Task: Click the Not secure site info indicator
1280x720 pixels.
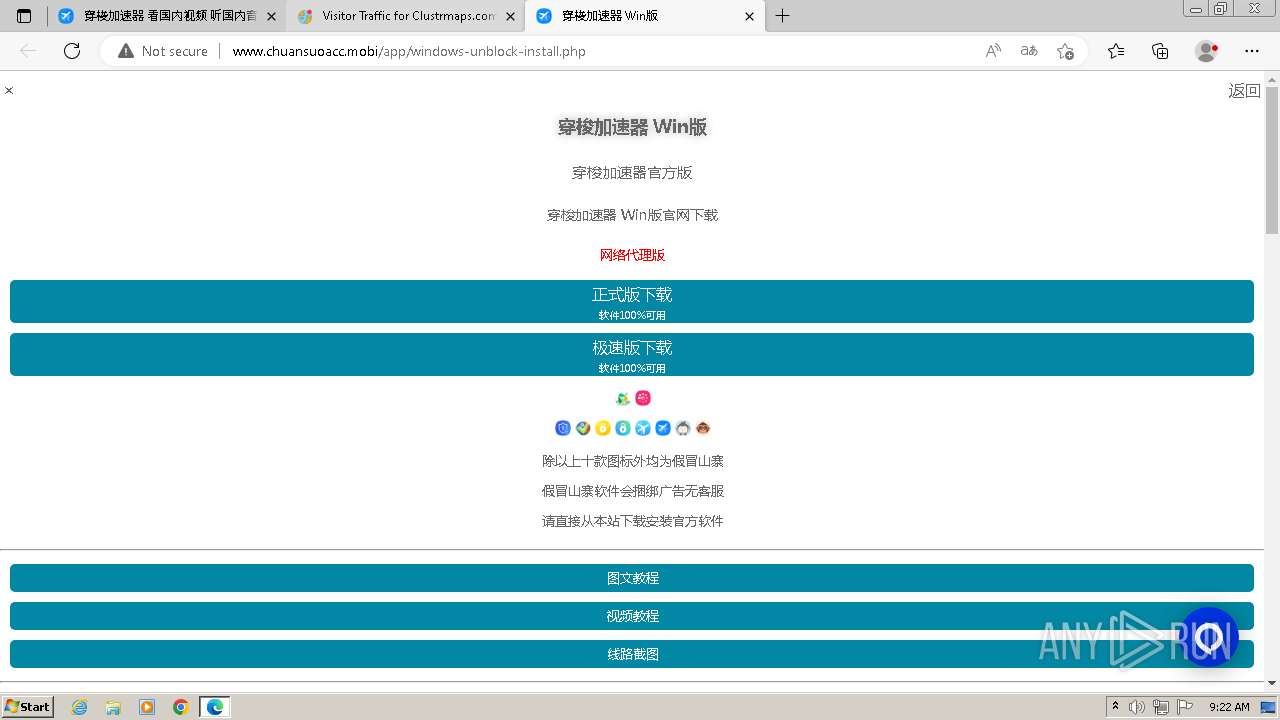Action: click(163, 51)
